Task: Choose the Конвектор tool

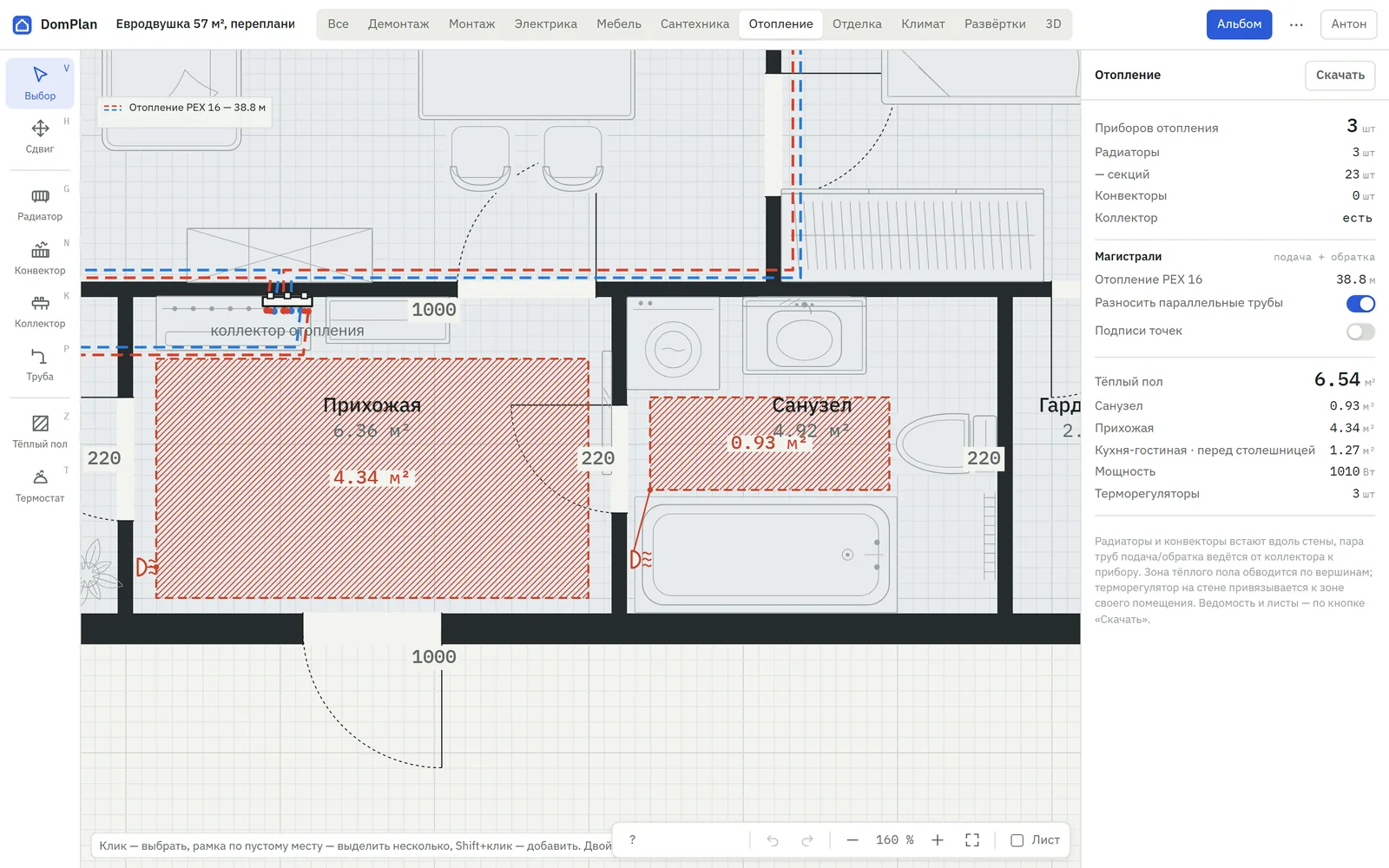Action: coord(40,259)
